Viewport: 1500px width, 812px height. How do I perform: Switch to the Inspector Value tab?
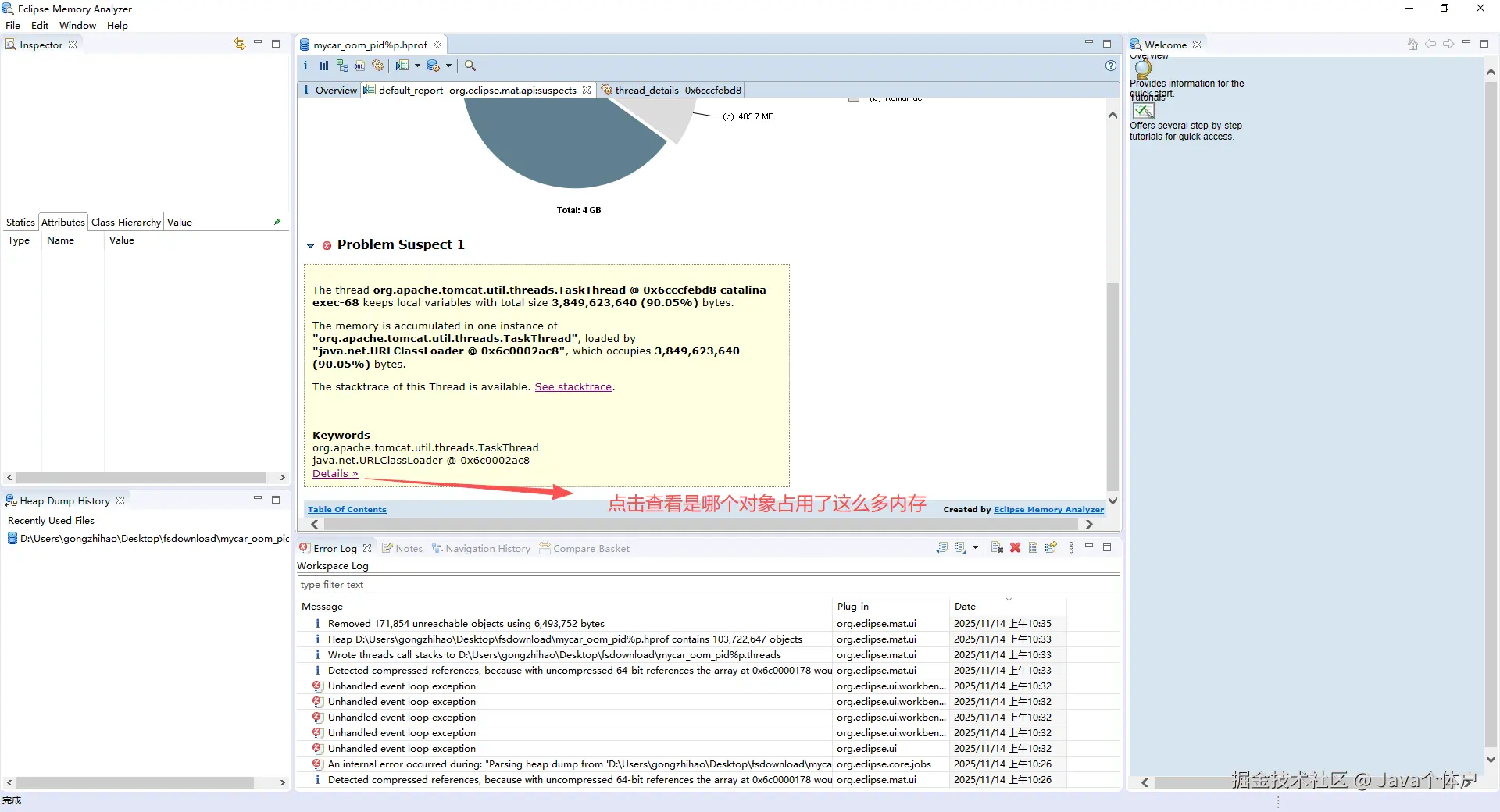180,222
